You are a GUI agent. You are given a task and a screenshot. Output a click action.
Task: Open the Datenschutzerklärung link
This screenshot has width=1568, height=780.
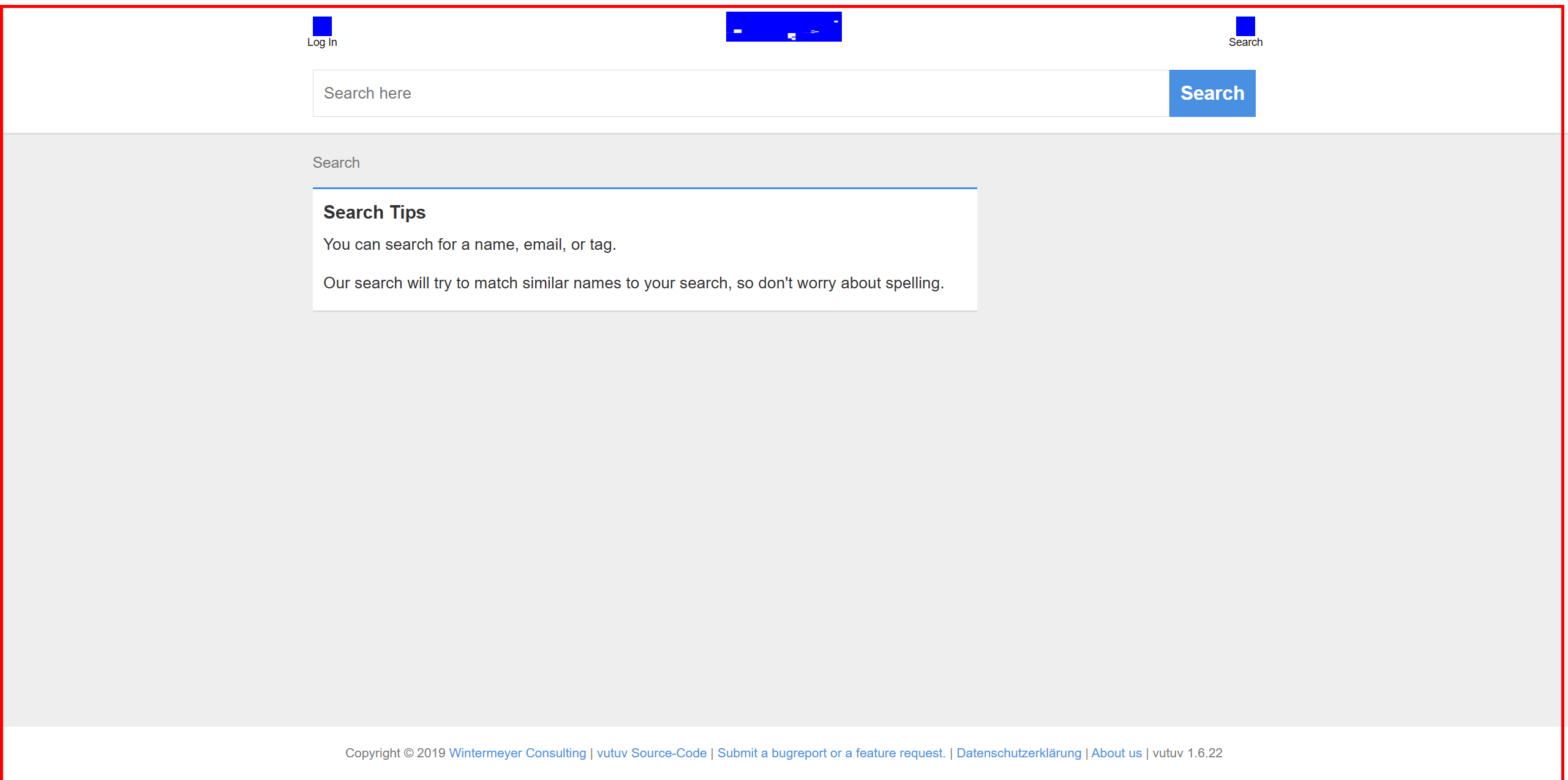point(1018,753)
